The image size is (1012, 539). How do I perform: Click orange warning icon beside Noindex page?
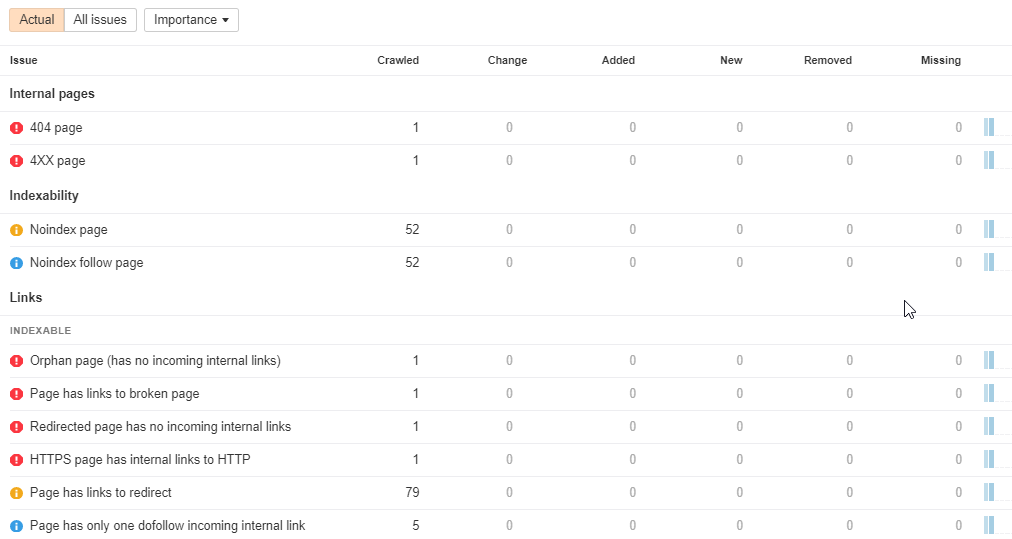click(x=16, y=230)
